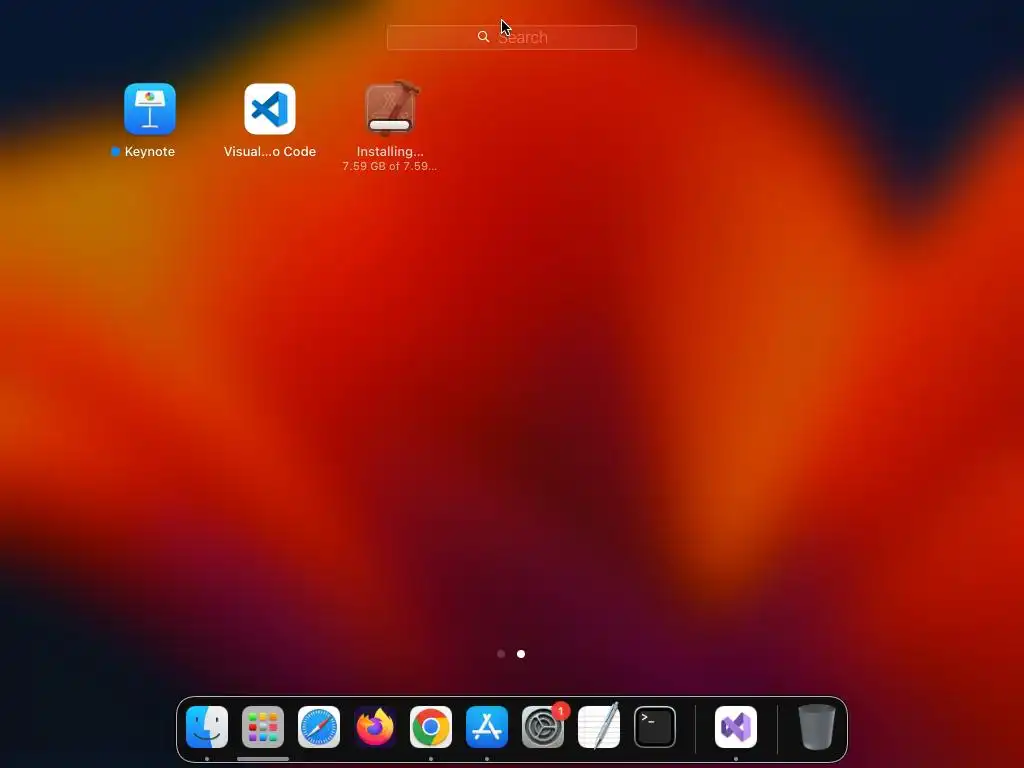Click the Launchpad search field
Viewport: 1024px width, 768px height.
(x=511, y=37)
